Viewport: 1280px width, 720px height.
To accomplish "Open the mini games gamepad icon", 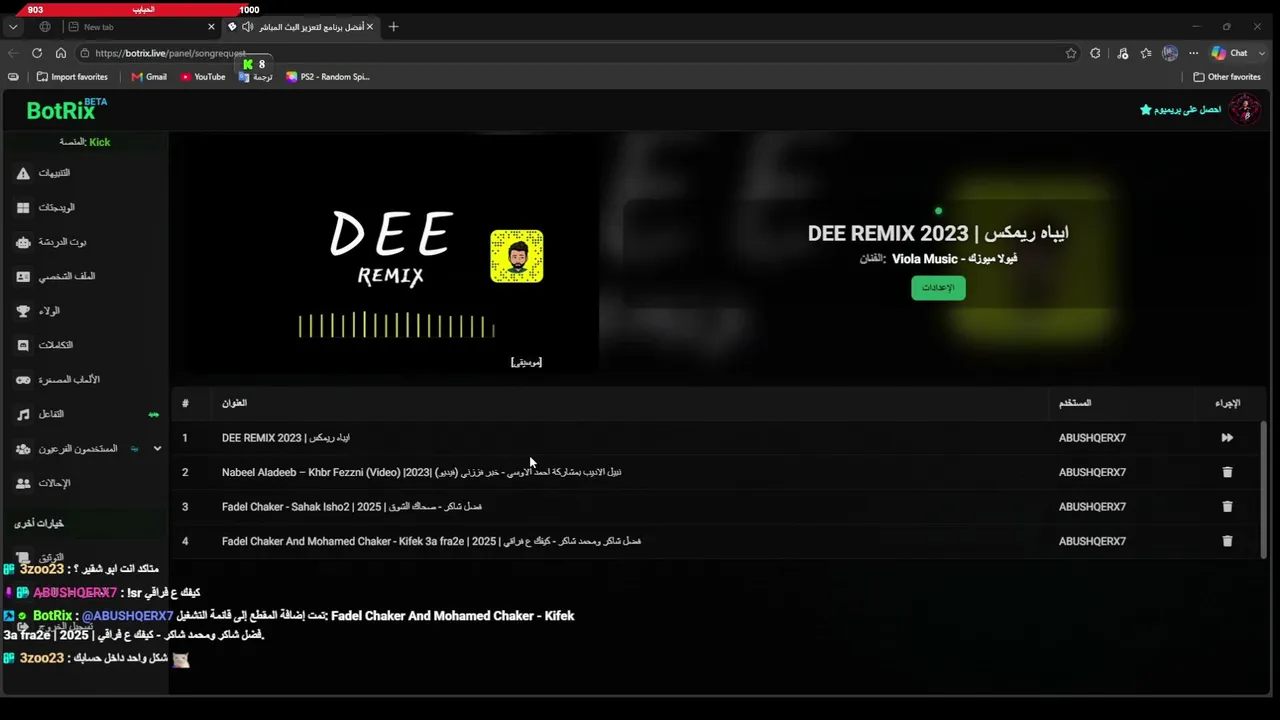I will tap(23, 380).
